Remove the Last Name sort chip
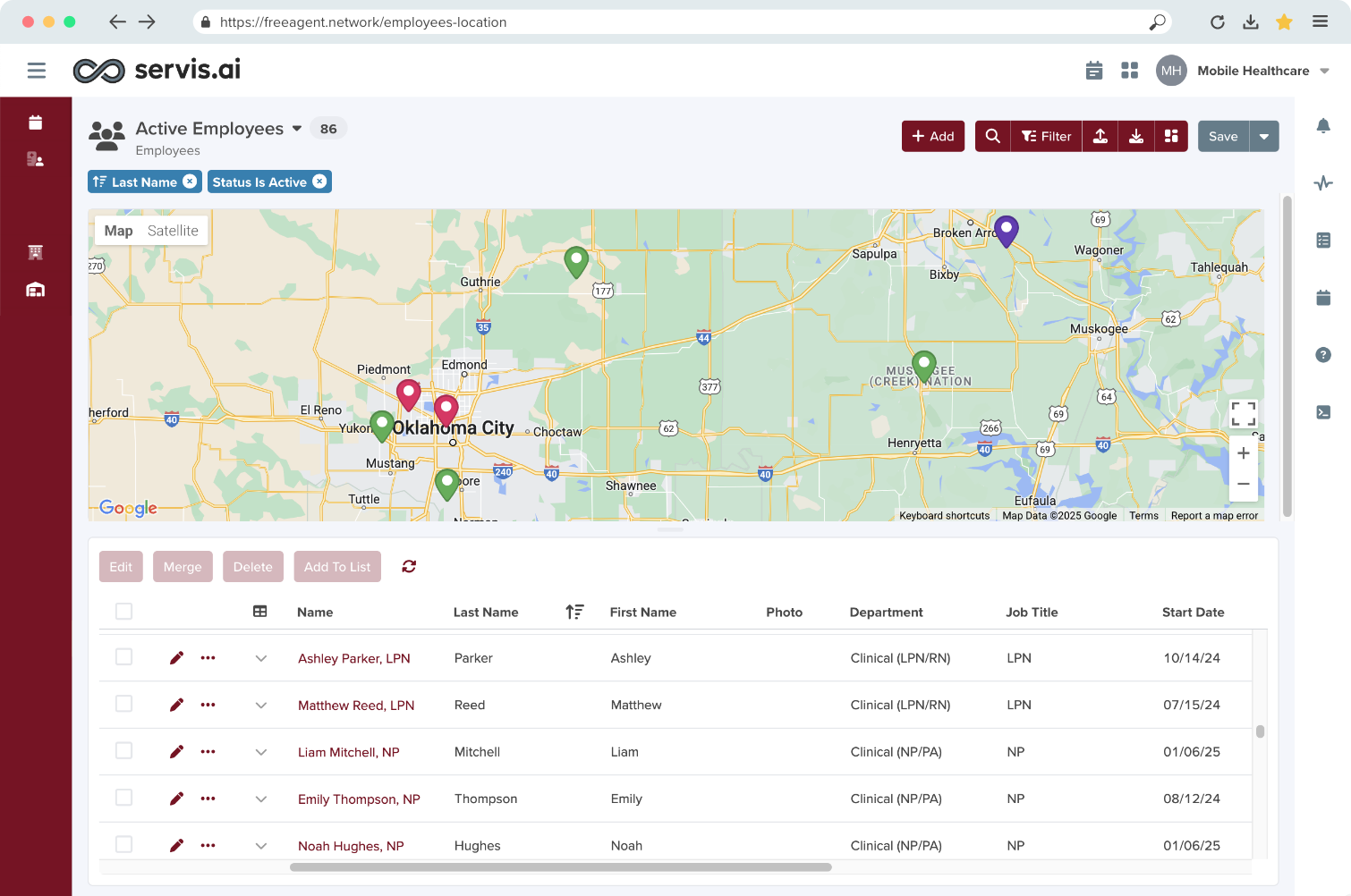 pyautogui.click(x=190, y=182)
